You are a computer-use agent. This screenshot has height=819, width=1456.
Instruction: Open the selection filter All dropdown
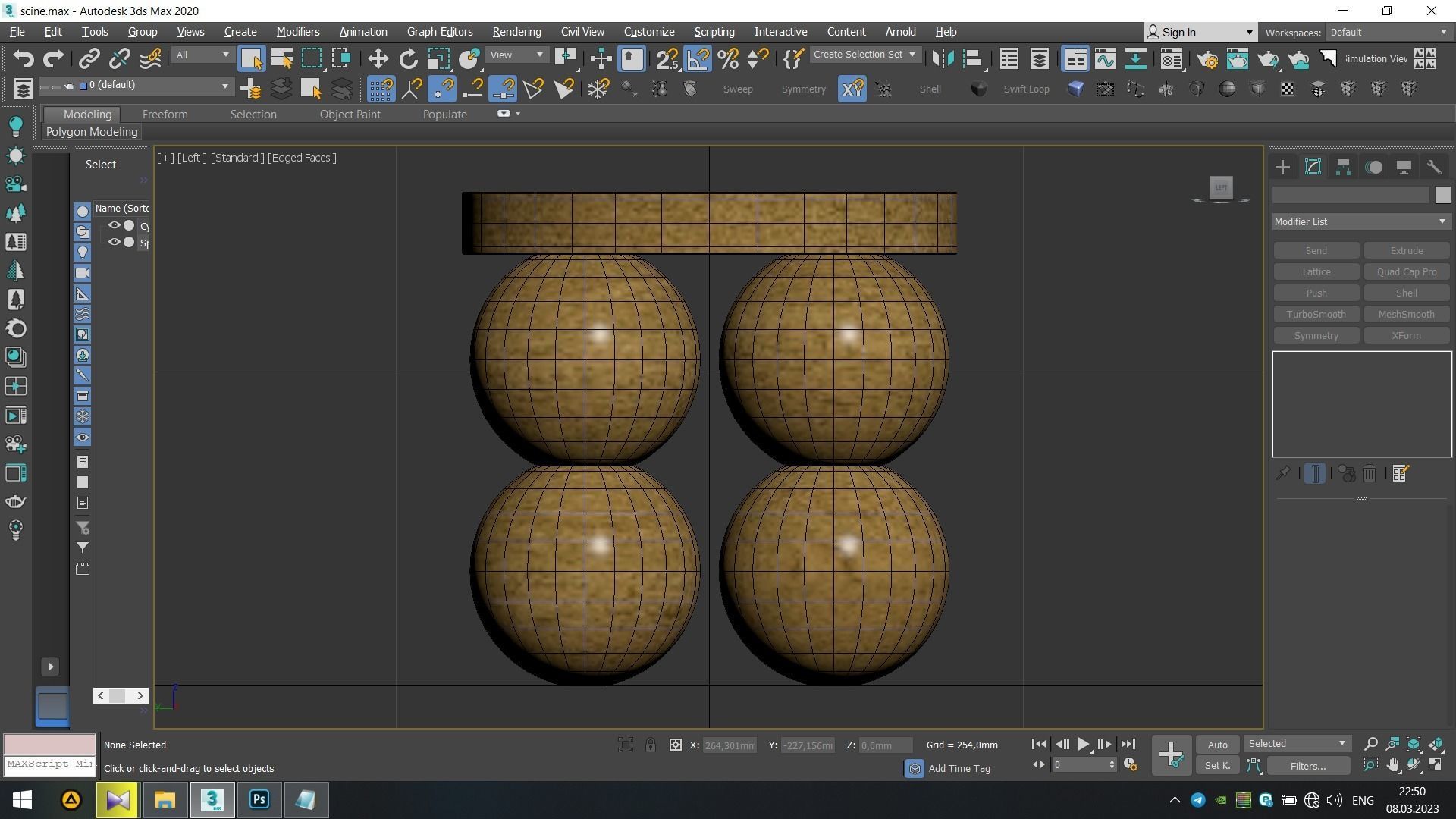click(x=202, y=55)
